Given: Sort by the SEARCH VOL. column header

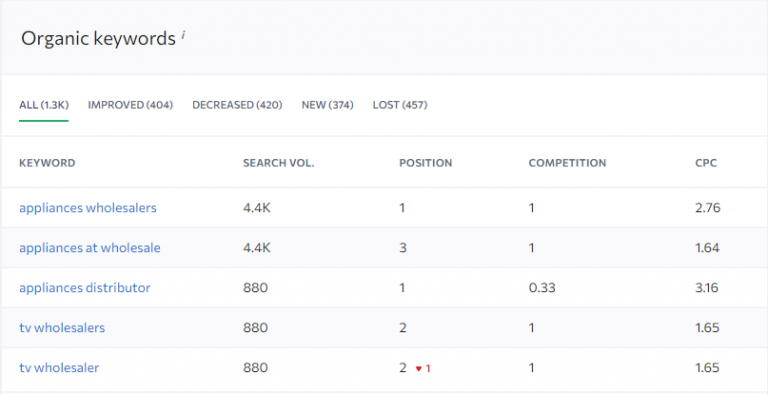Looking at the screenshot, I should point(279,163).
